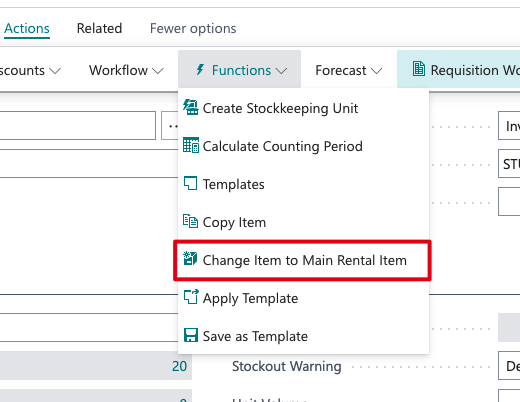Viewport: 520px width, 402px height.
Task: Switch to the Actions tab
Action: pyautogui.click(x=27, y=28)
